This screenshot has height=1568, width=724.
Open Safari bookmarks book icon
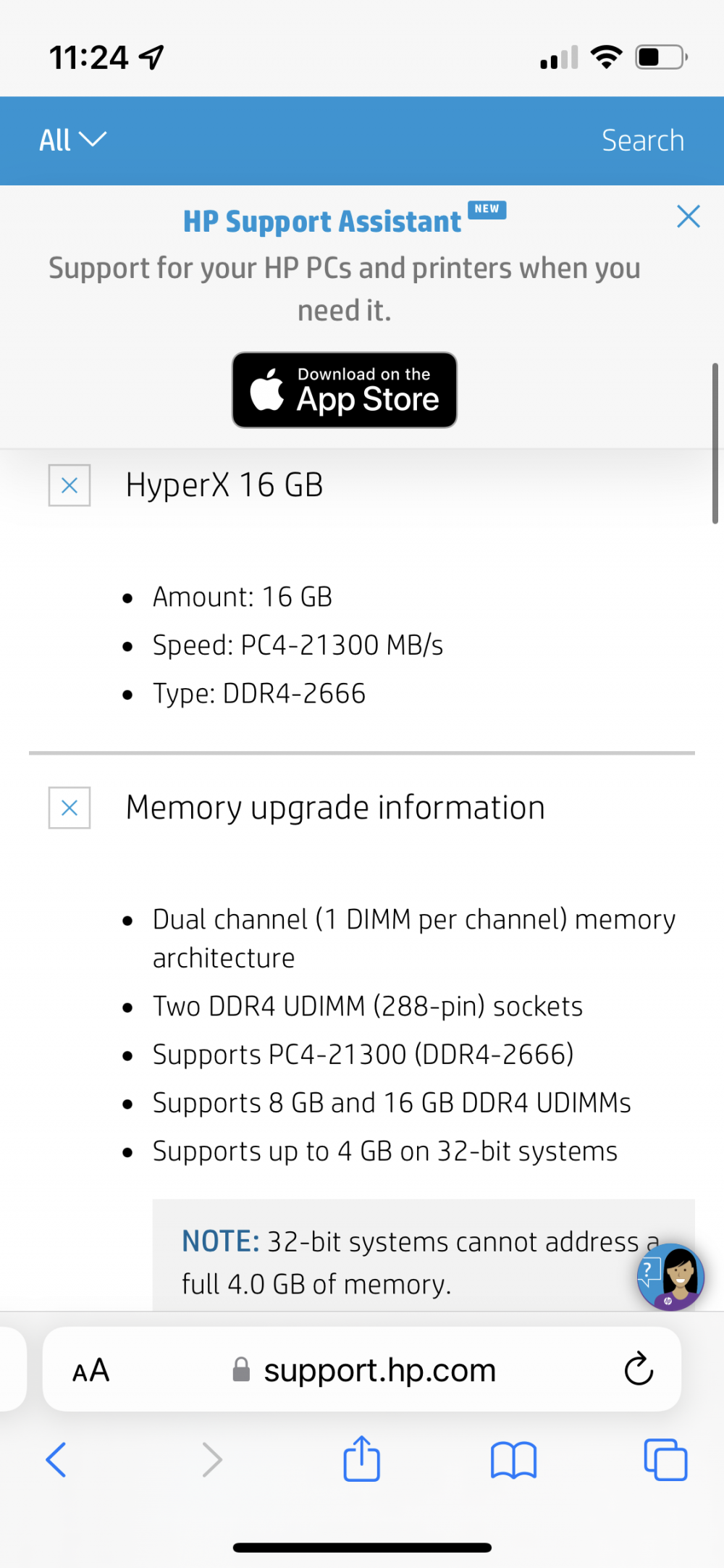(513, 1459)
